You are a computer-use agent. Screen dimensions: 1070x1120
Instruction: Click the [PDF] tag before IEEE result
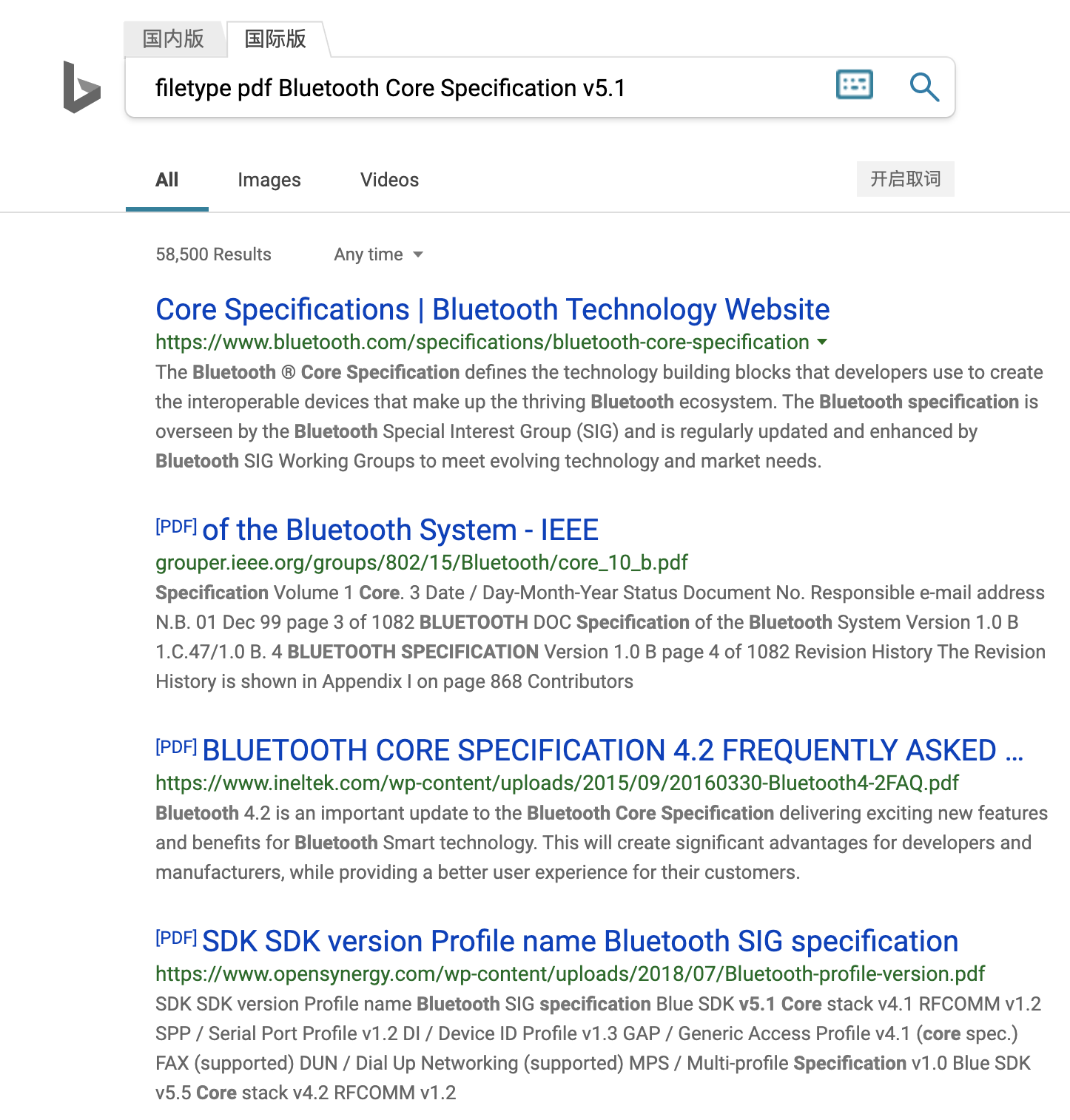[x=176, y=526]
